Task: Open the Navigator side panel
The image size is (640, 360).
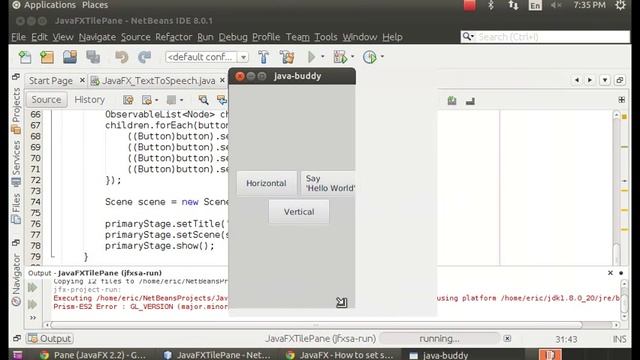Action: (16, 280)
